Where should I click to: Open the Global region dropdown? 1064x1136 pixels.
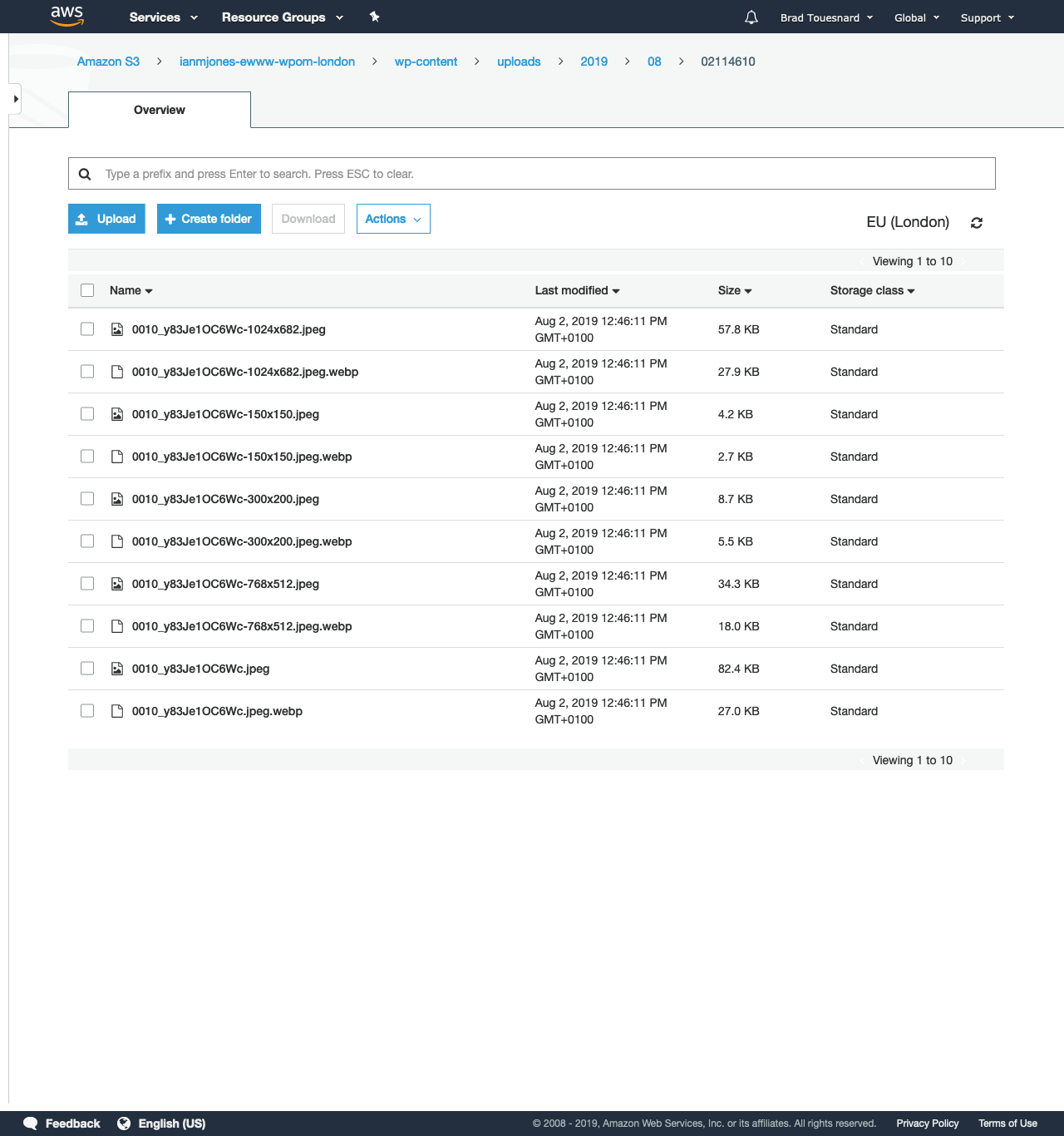click(917, 17)
